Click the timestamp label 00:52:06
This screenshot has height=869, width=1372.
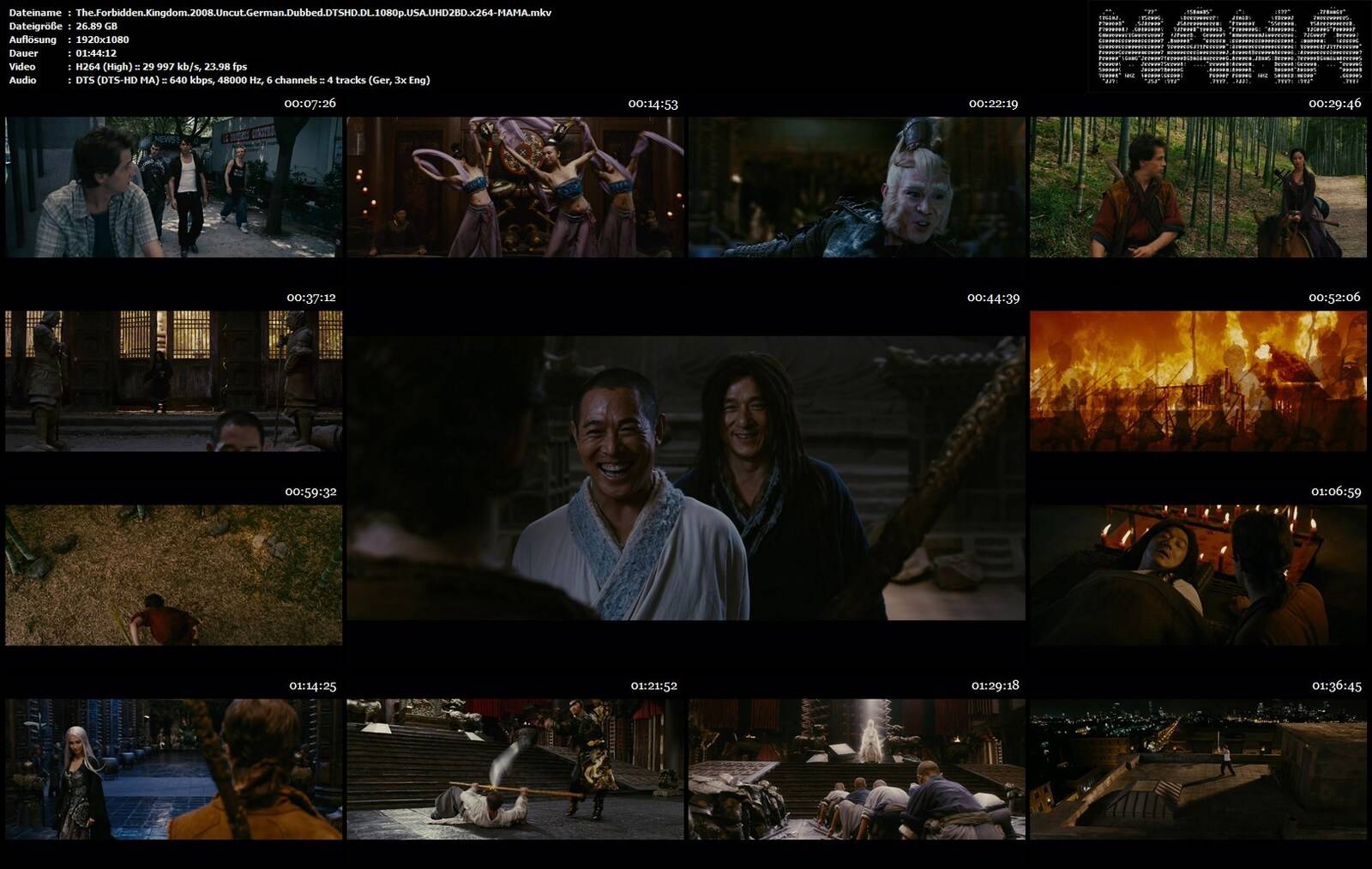[x=1334, y=297]
